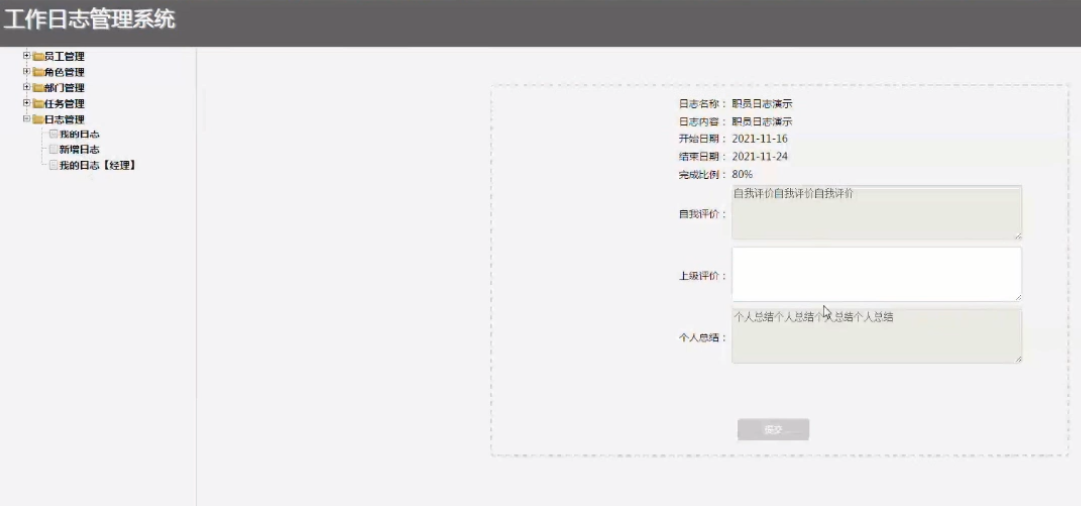Click the 员工管理 folder icon

(37, 56)
